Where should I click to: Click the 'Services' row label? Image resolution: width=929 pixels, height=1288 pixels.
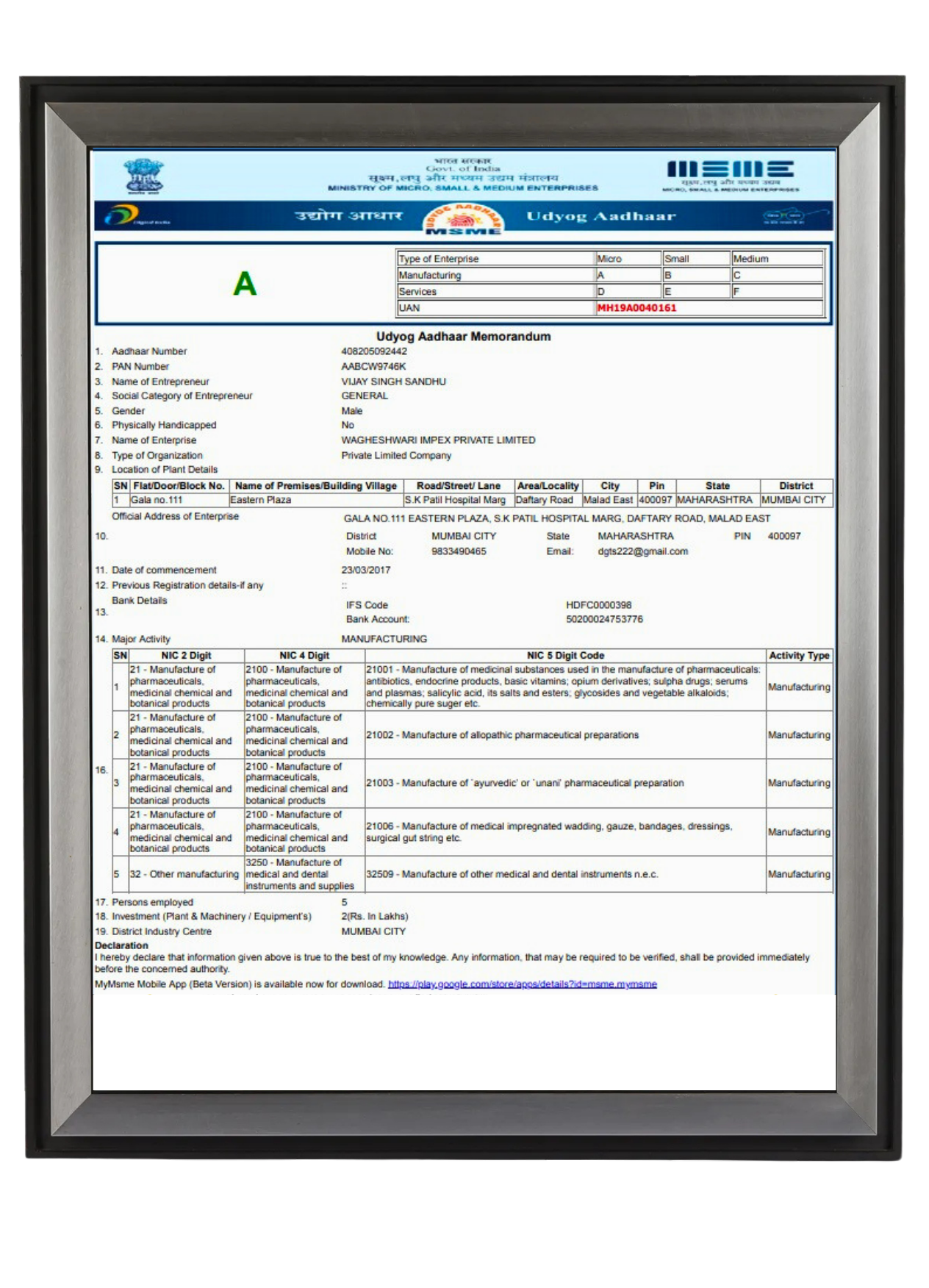pos(417,292)
